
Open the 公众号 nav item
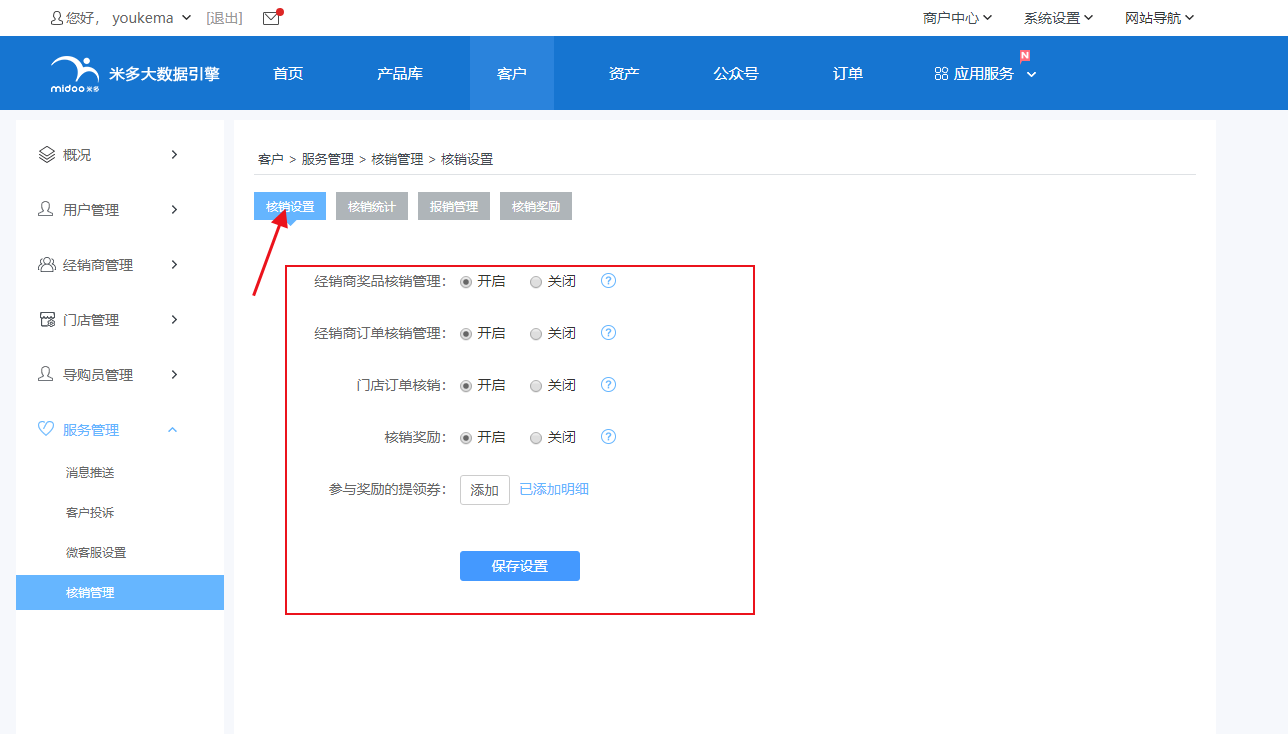click(736, 73)
